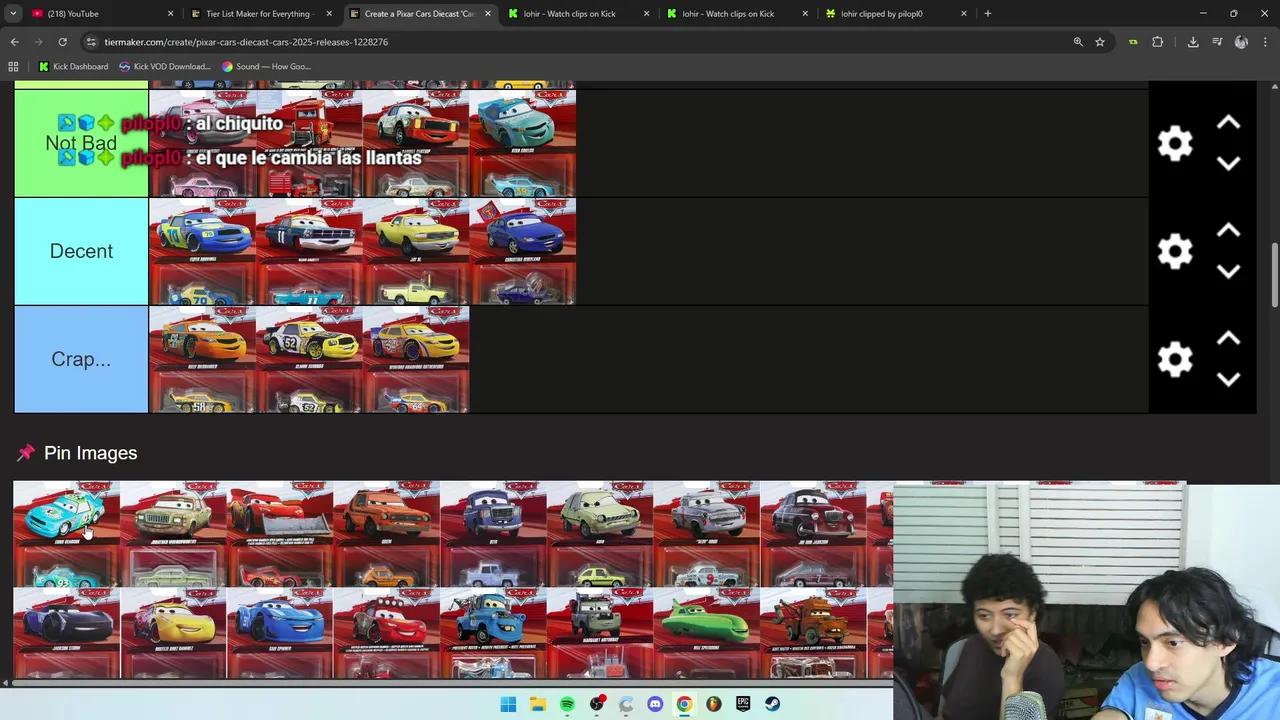Open settings gear for Crap... tier

pos(1175,359)
